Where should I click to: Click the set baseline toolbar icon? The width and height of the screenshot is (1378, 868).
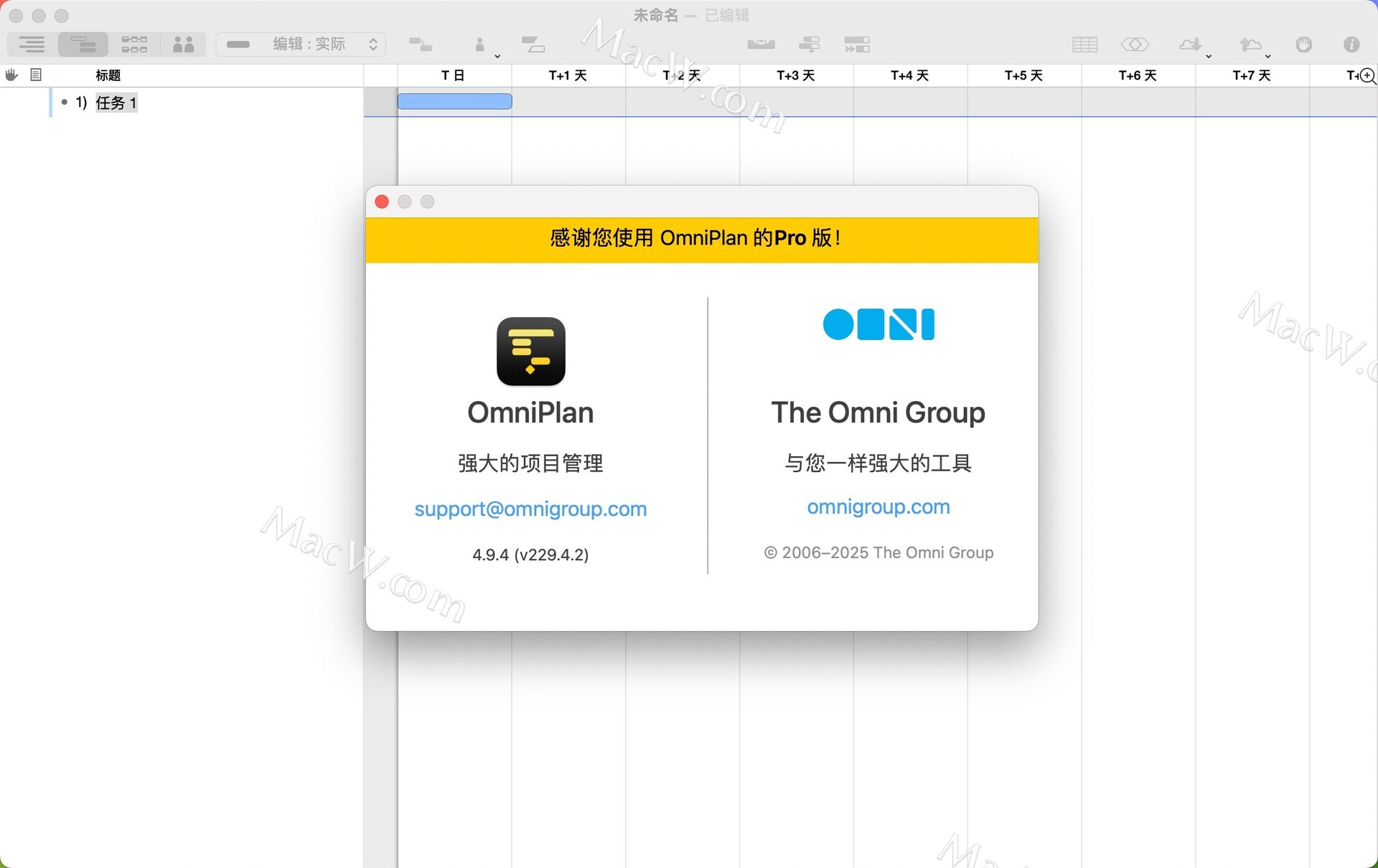[533, 44]
